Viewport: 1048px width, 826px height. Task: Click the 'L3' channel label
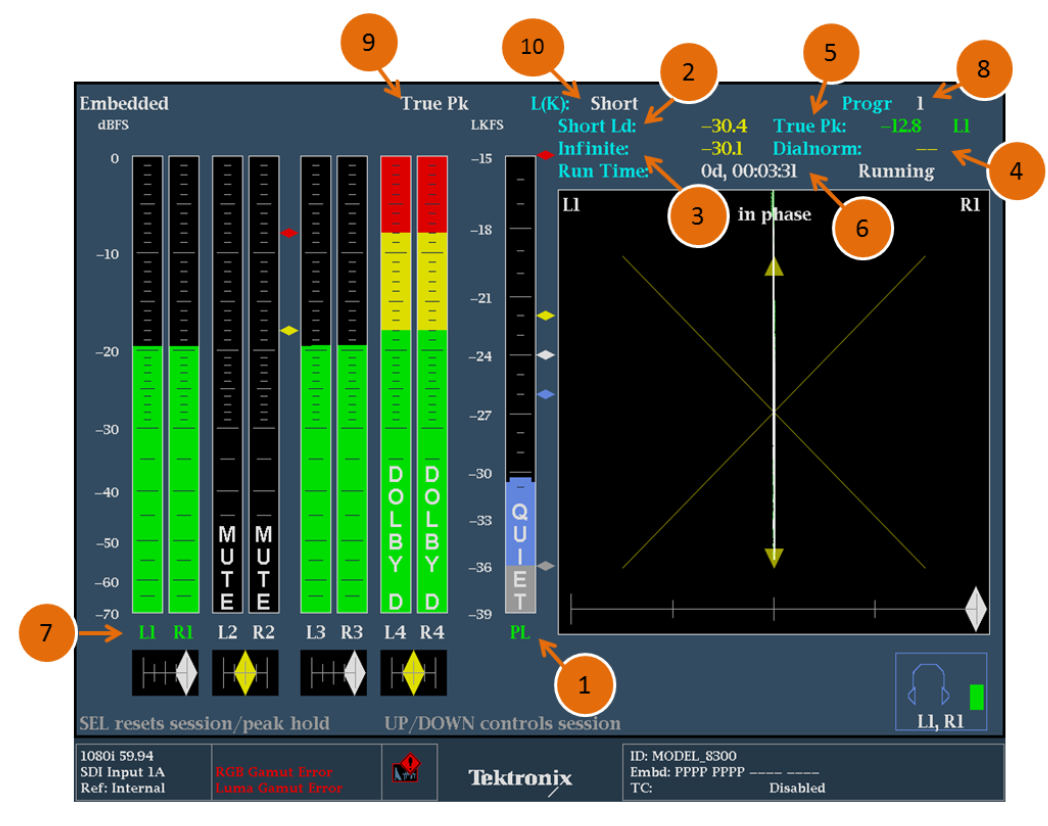(315, 632)
